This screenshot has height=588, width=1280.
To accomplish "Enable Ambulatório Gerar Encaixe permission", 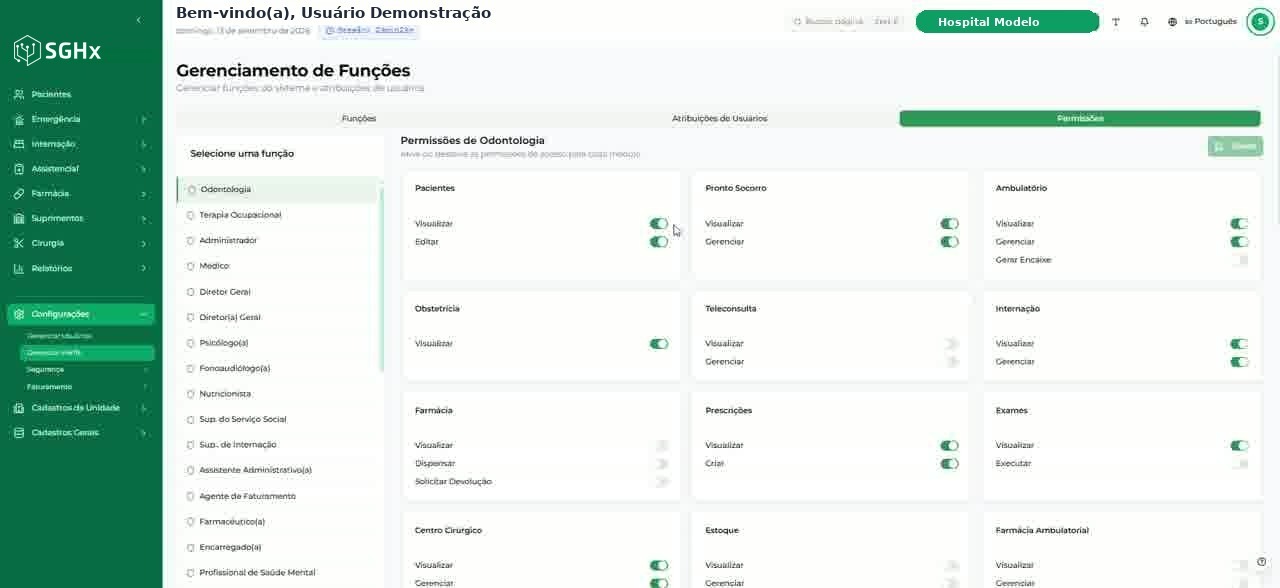I will pyautogui.click(x=1240, y=260).
